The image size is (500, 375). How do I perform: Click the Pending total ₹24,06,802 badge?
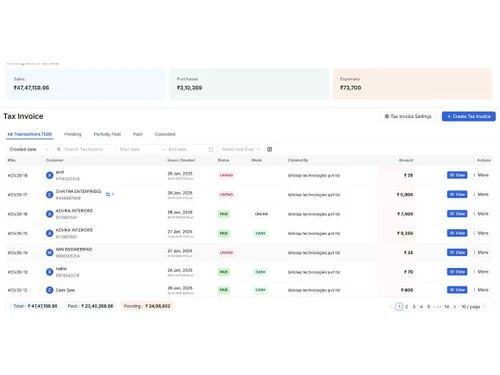[x=147, y=306]
